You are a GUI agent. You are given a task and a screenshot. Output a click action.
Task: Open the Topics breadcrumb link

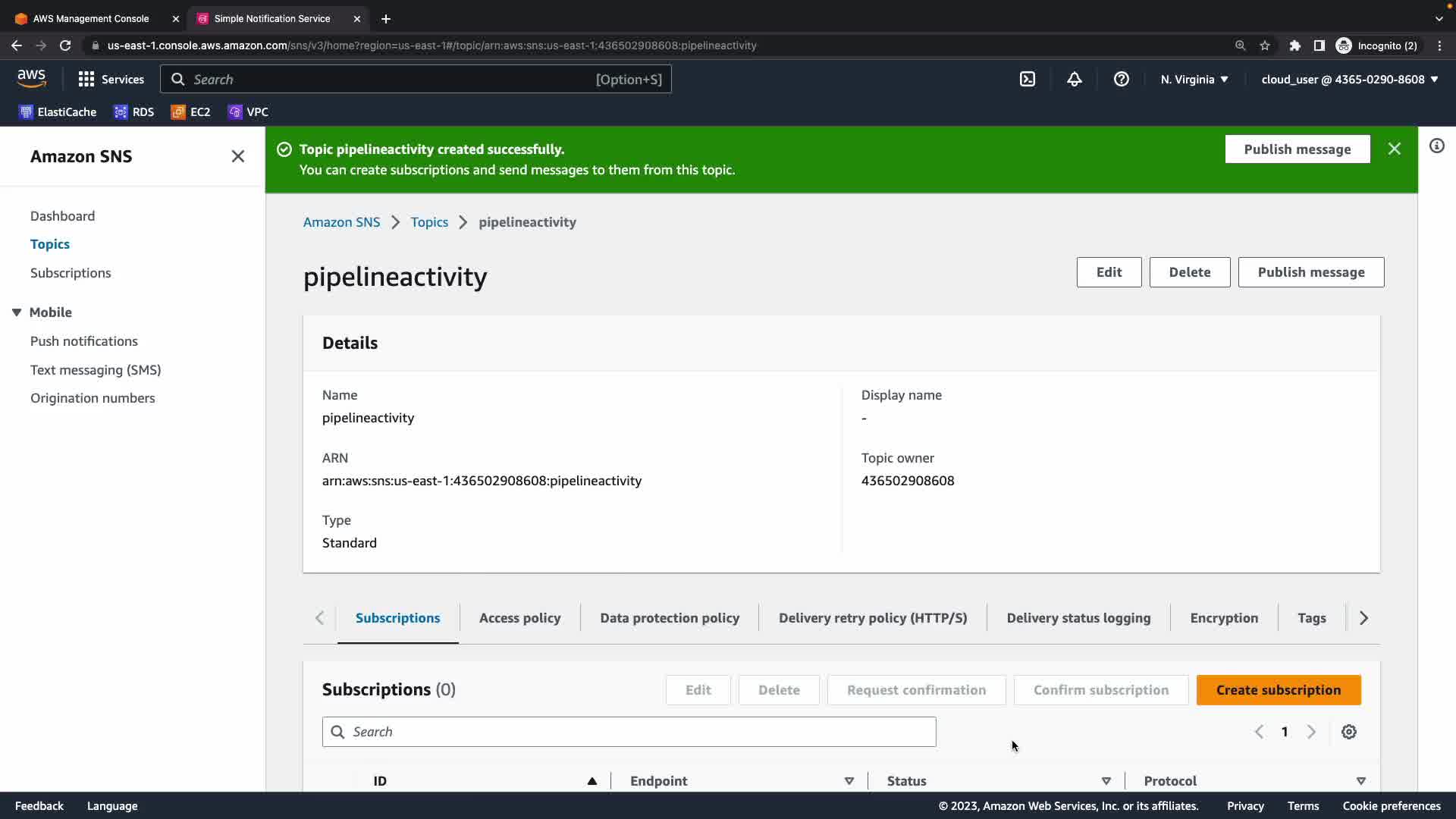tap(429, 222)
